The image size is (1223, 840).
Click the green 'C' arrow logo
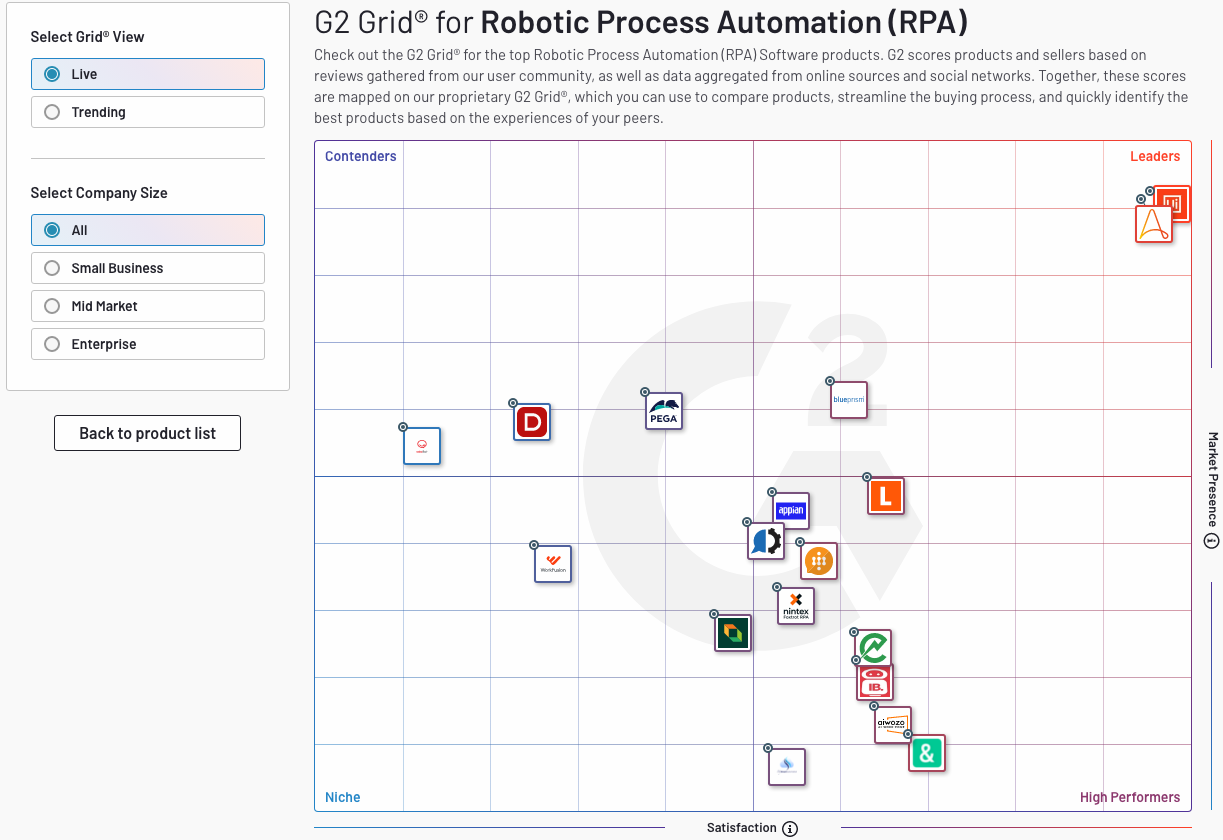pyautogui.click(x=873, y=649)
